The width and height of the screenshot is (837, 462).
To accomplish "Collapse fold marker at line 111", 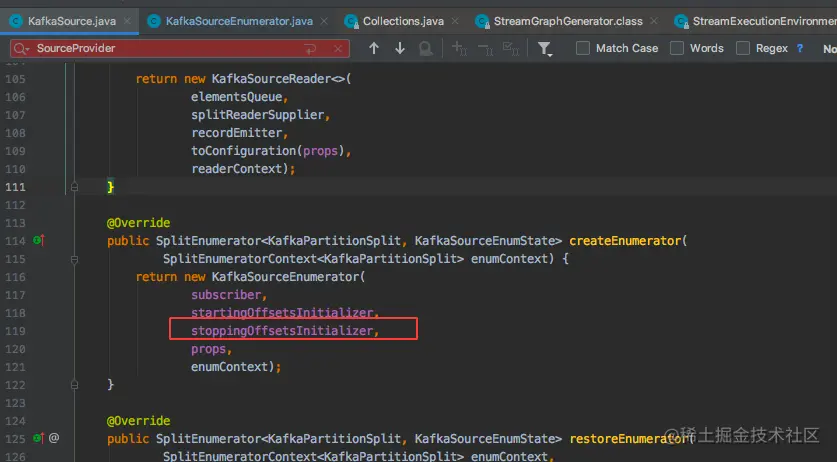I will point(74,187).
